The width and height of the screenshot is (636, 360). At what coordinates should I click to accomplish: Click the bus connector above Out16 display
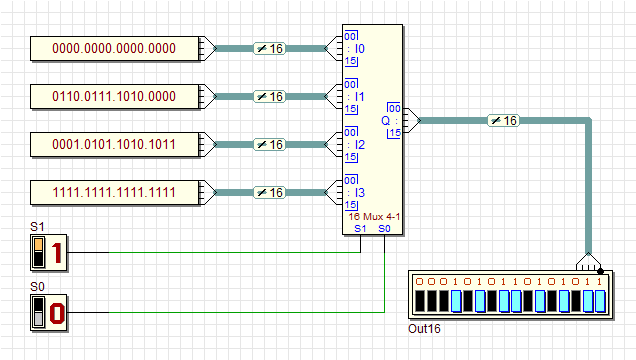point(589,262)
